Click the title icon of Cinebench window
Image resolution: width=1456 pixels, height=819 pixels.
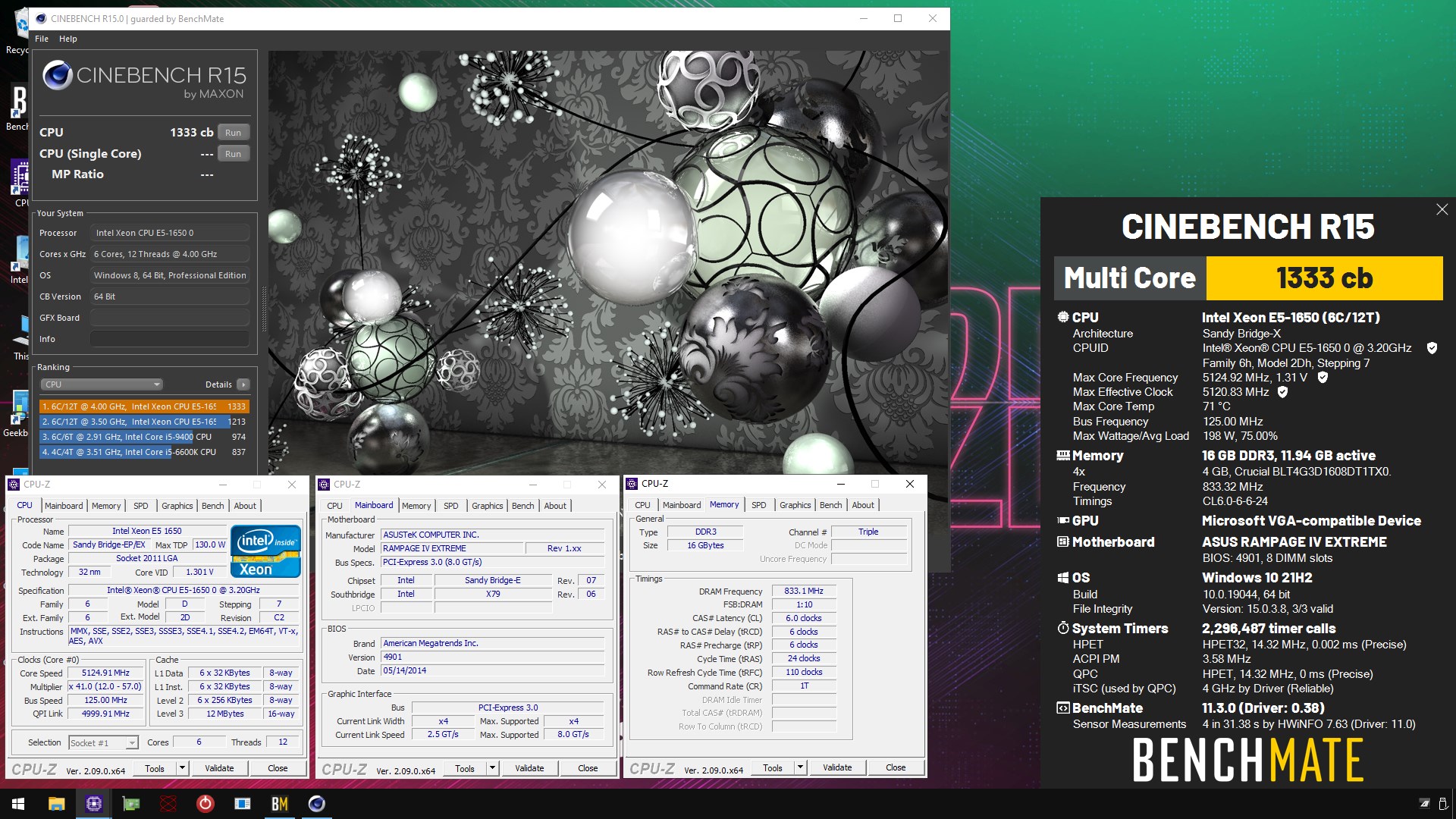coord(41,18)
